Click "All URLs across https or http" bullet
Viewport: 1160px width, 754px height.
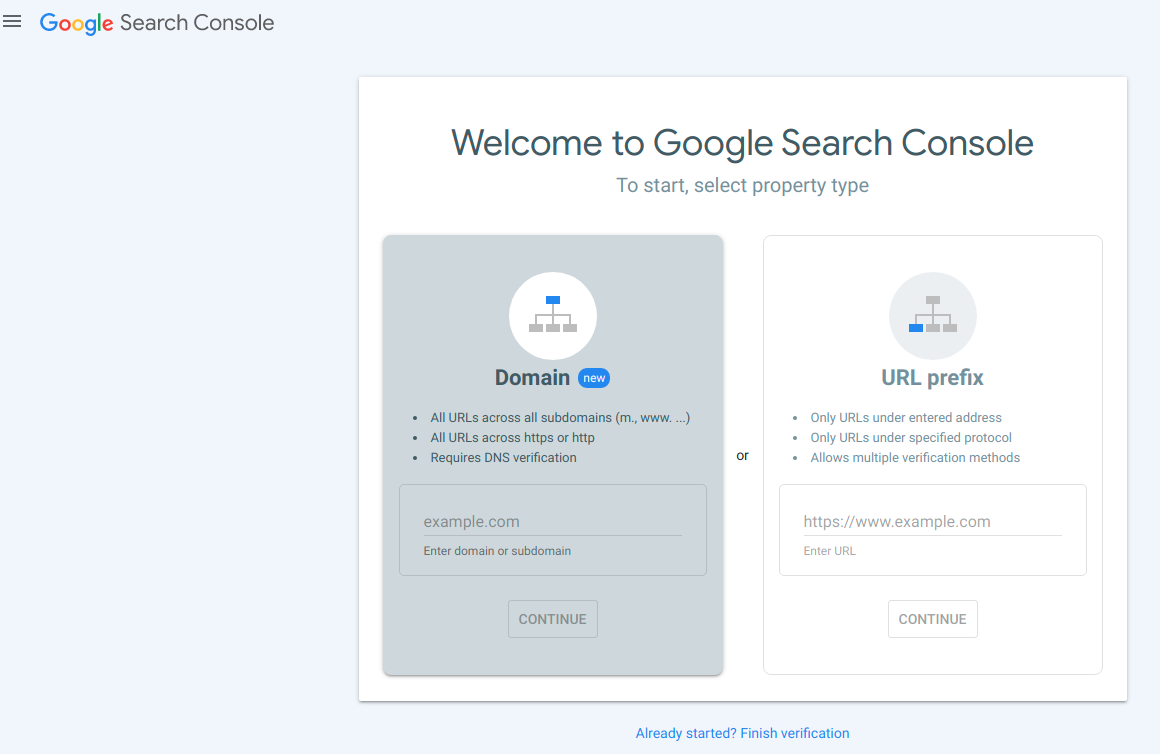(513, 437)
